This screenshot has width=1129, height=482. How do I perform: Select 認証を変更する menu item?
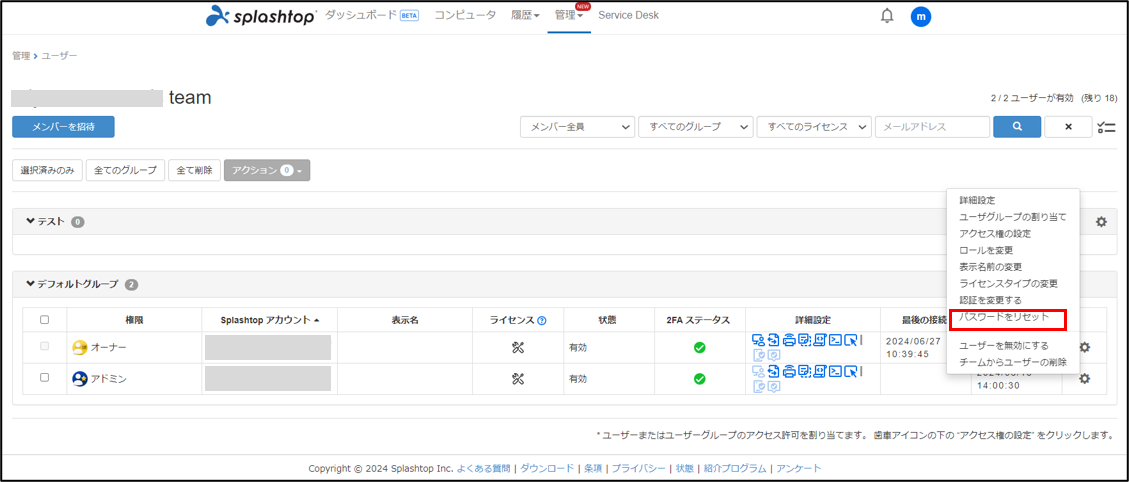click(x=990, y=300)
